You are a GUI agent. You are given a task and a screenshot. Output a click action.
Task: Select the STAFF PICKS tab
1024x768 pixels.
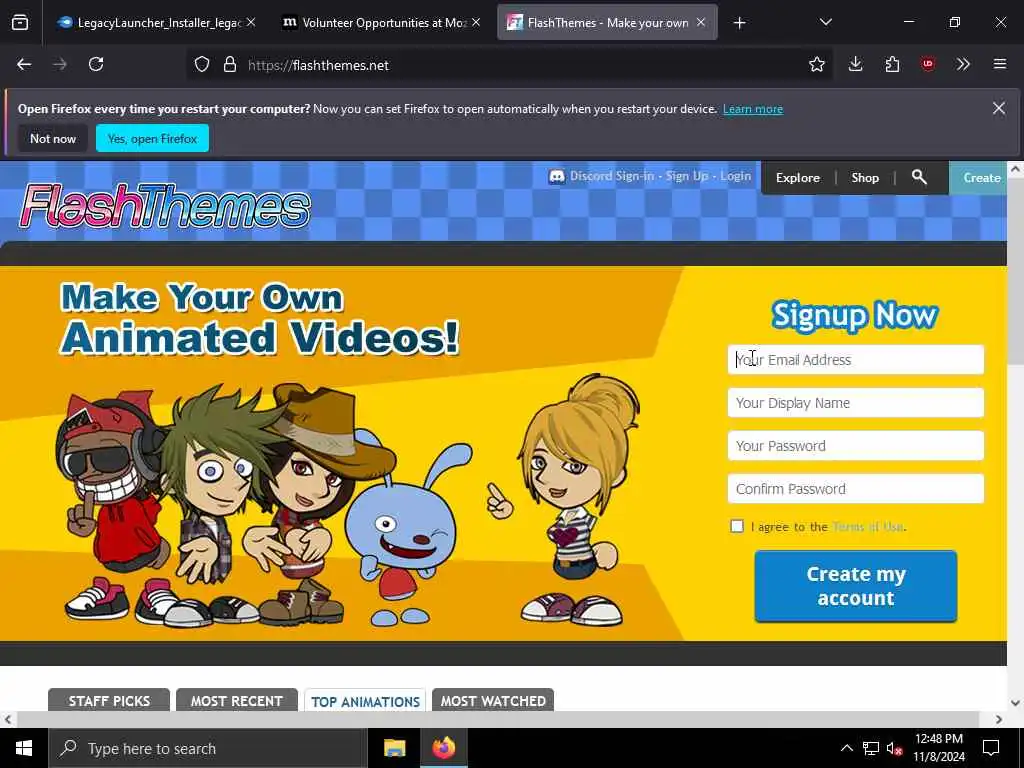109,700
